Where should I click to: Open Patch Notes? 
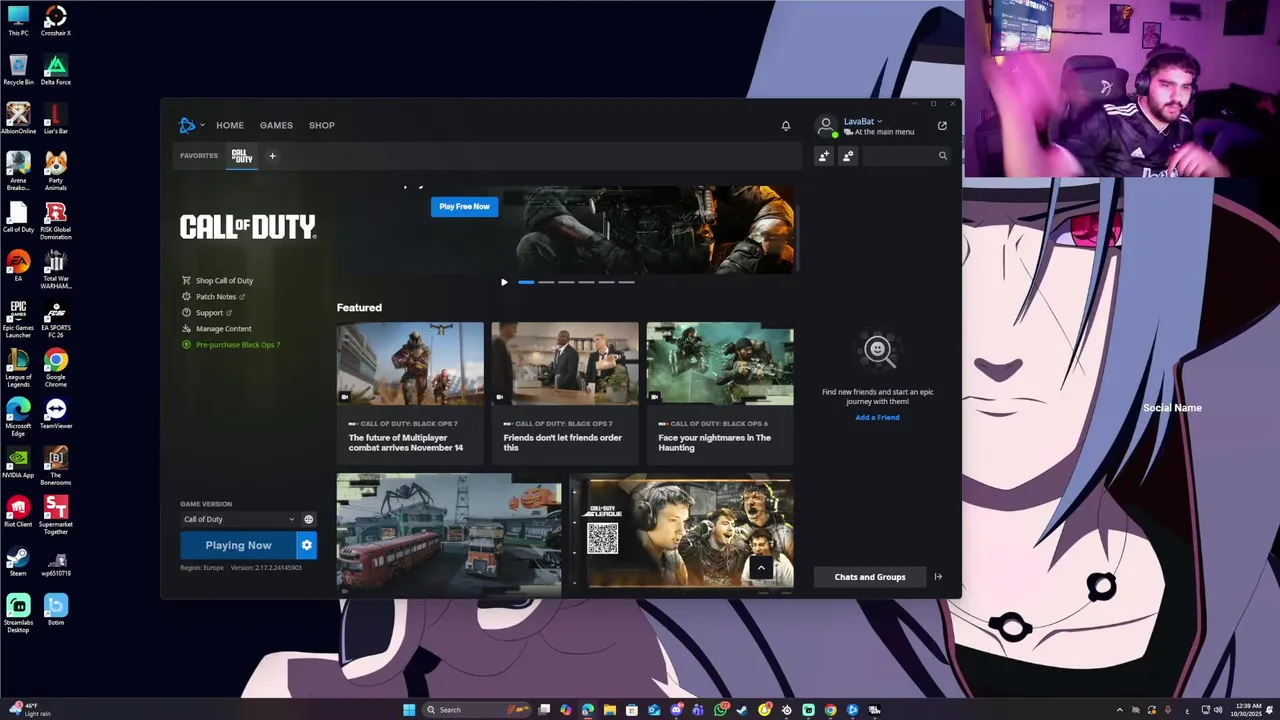[x=214, y=297]
